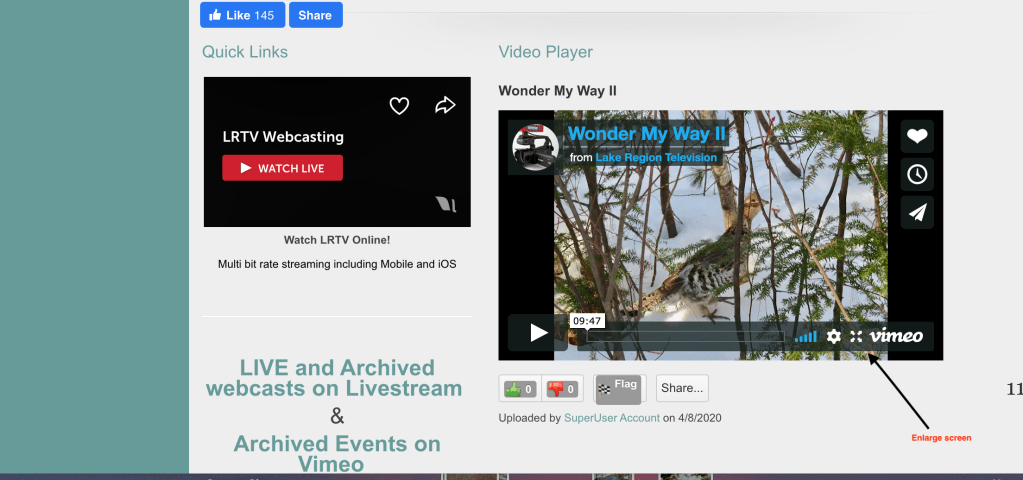Like the video with Vimeo heart icon

click(x=917, y=137)
